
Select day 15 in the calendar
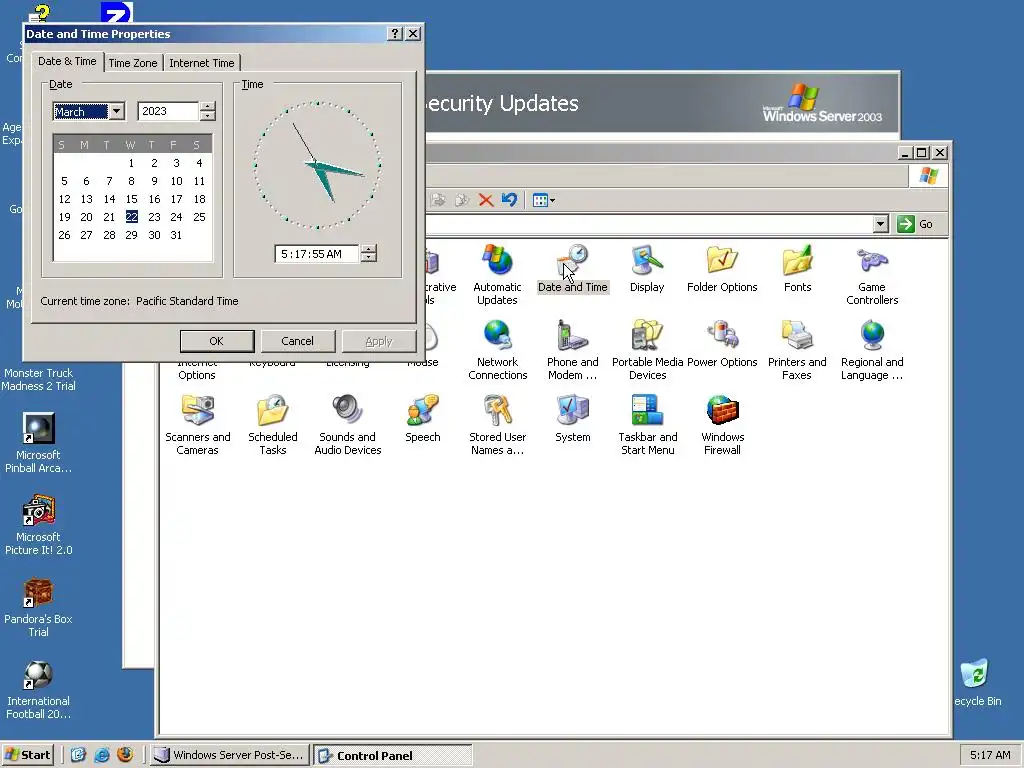131,199
